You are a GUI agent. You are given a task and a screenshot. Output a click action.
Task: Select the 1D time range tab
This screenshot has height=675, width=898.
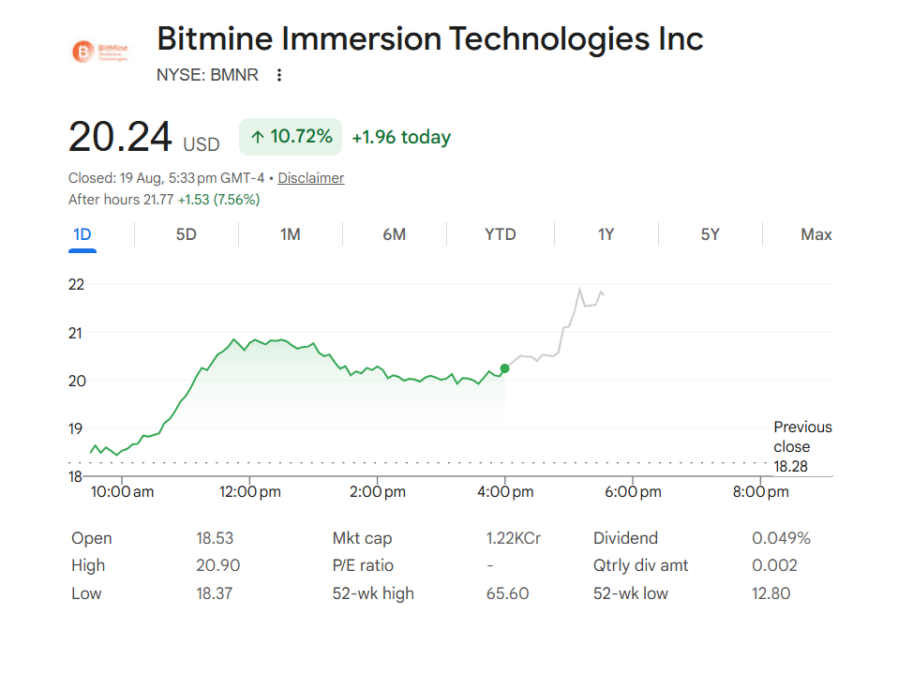[82, 235]
